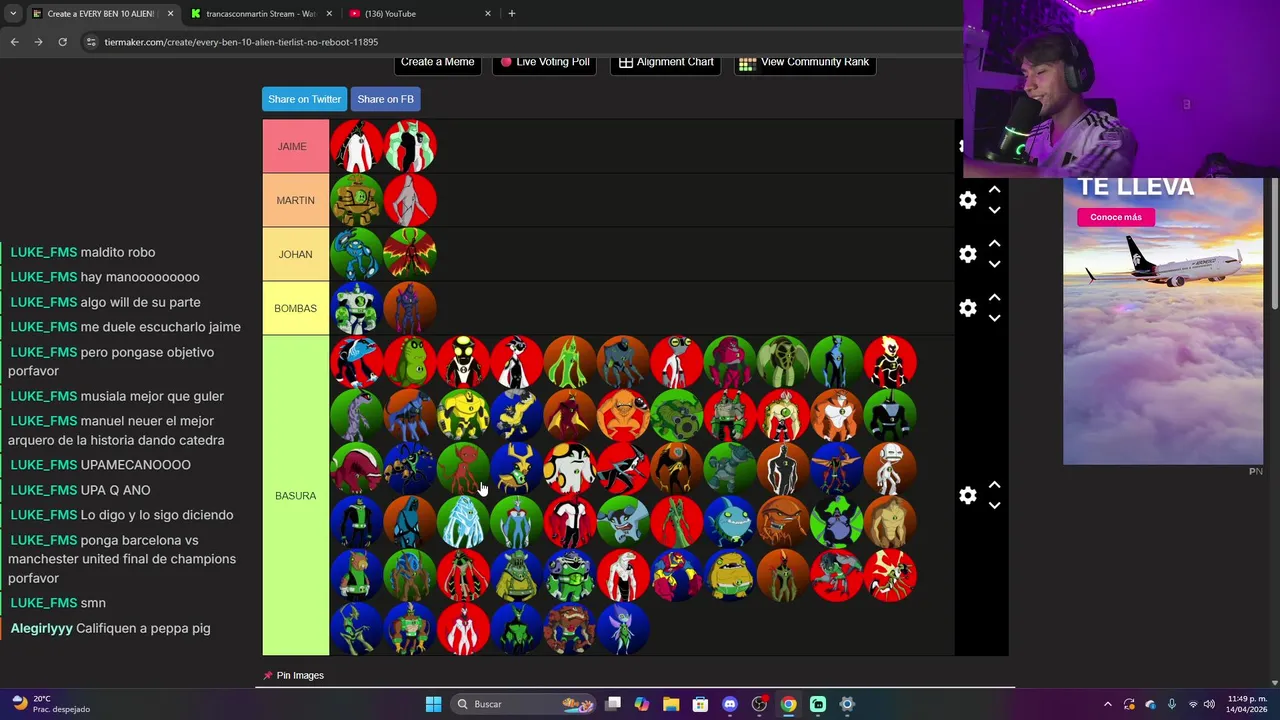The height and width of the screenshot is (720, 1280).
Task: Open the tab search dropdown arrow
Action: pyautogui.click(x=13, y=13)
